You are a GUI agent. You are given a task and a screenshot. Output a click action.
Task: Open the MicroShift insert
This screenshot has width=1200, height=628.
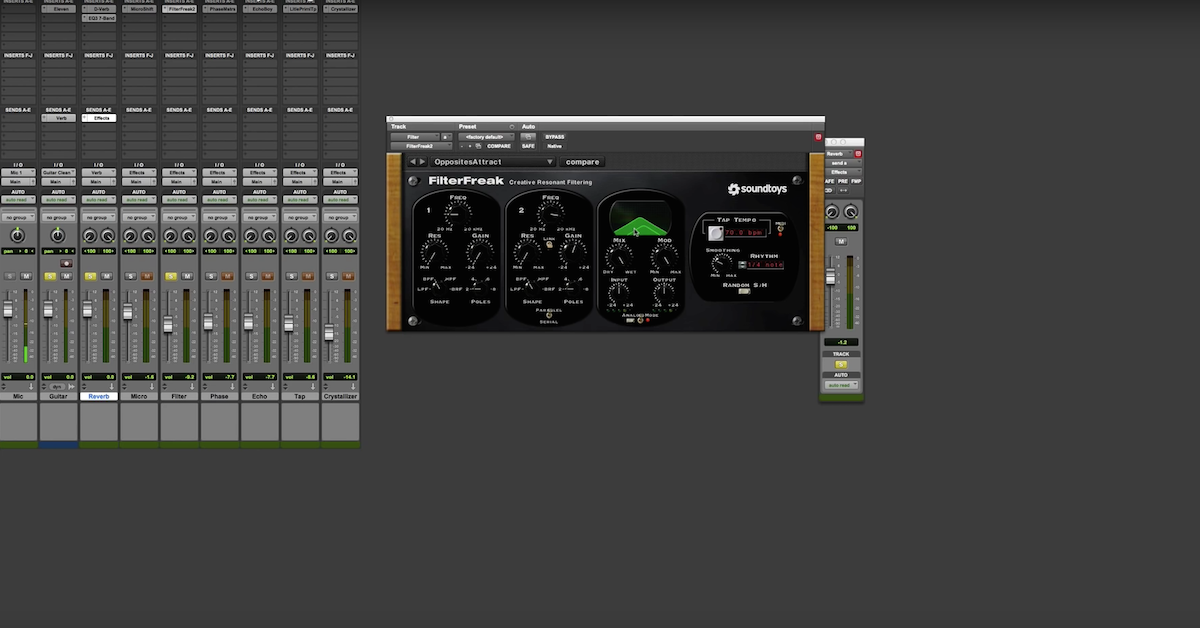point(138,8)
